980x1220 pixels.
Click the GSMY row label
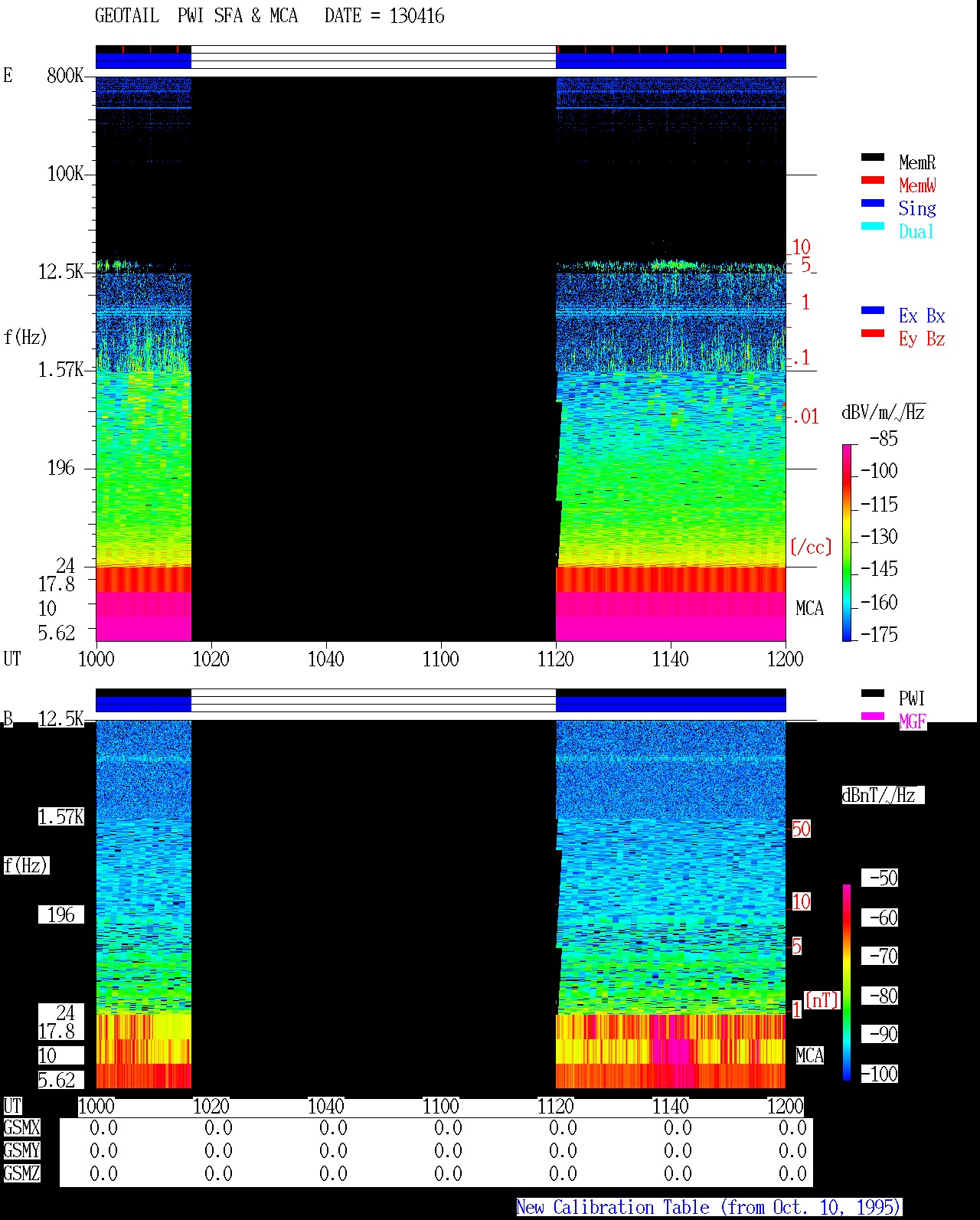pos(21,1150)
